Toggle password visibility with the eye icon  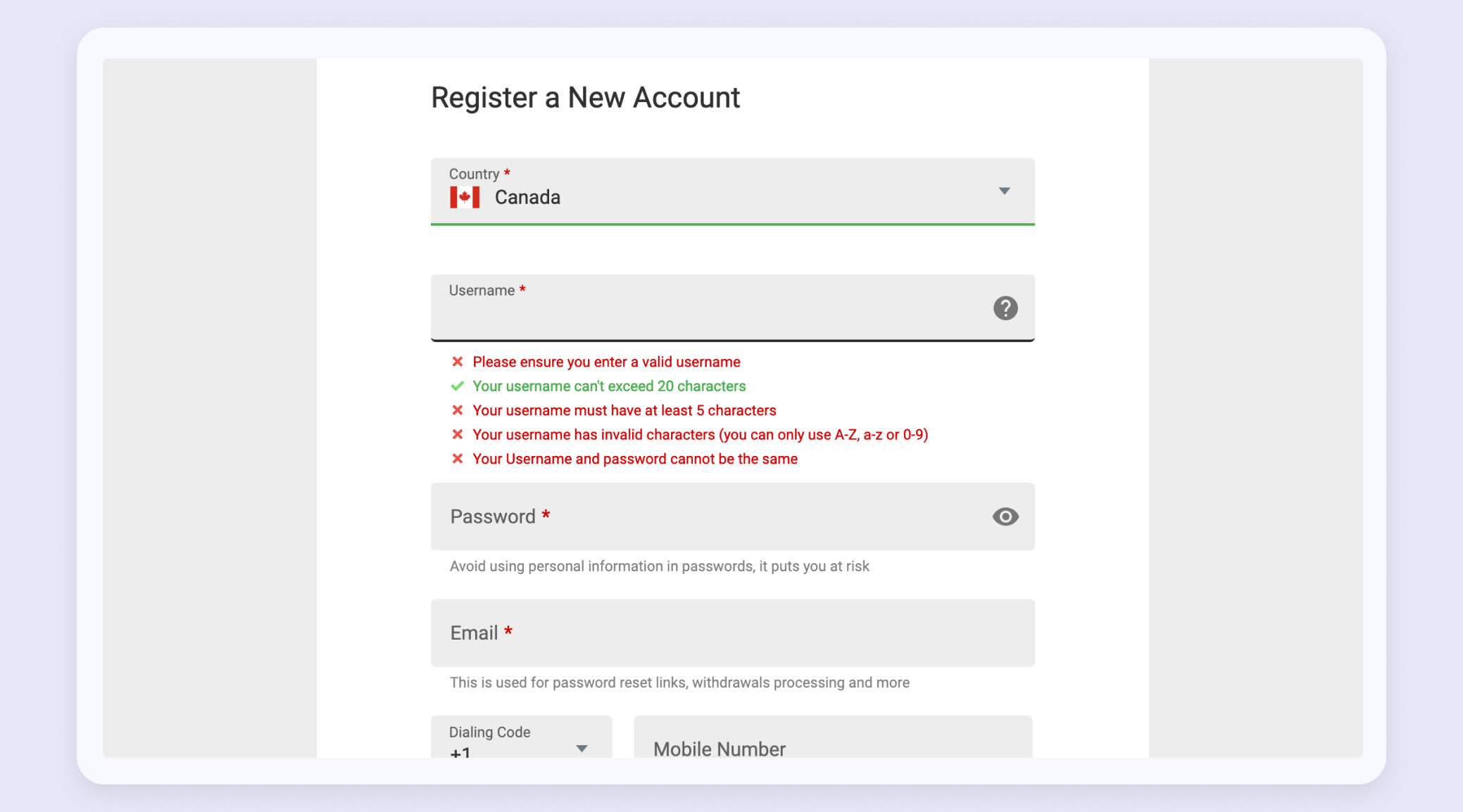coord(1005,516)
